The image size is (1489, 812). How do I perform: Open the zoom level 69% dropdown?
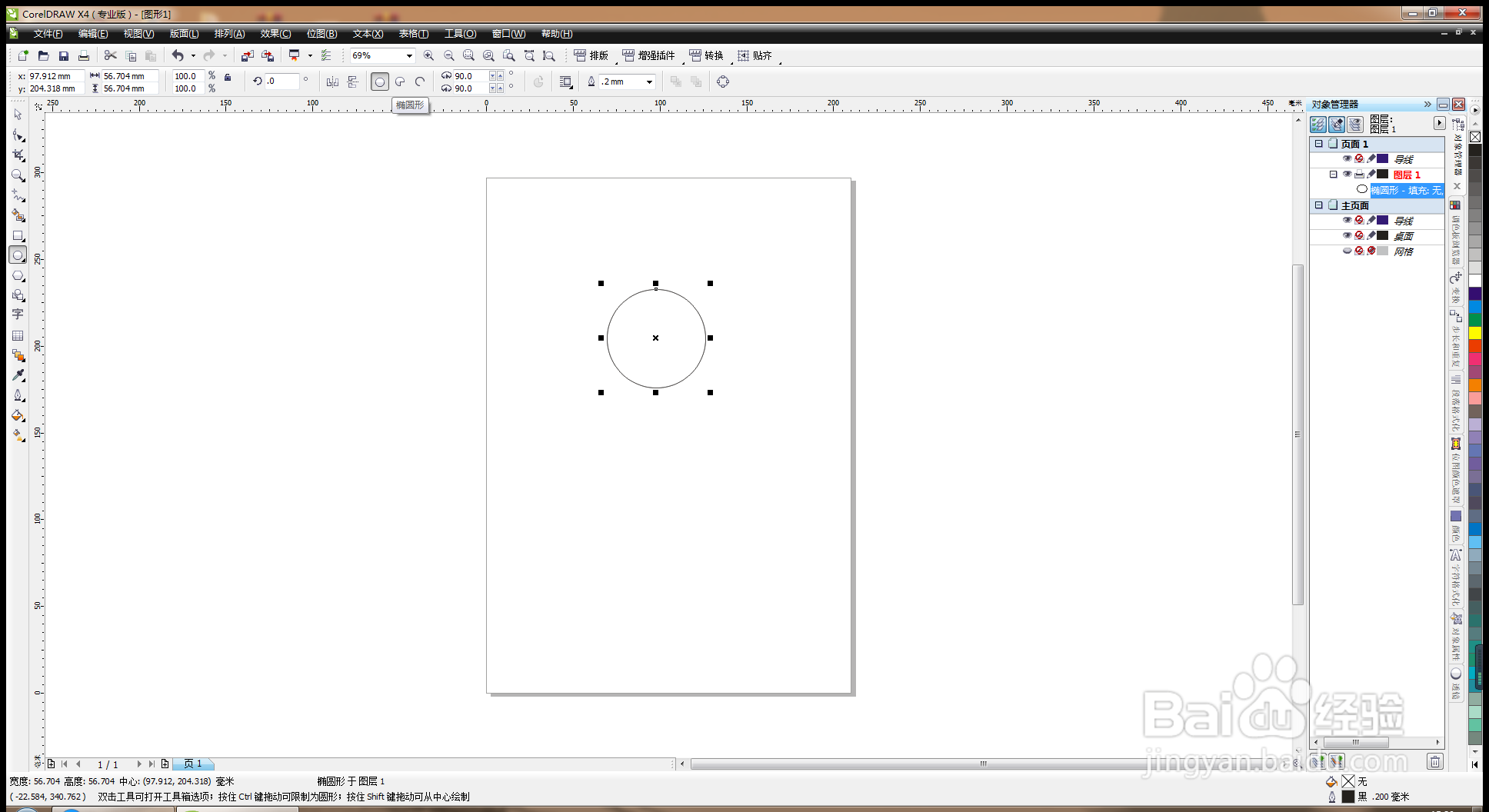(x=409, y=55)
